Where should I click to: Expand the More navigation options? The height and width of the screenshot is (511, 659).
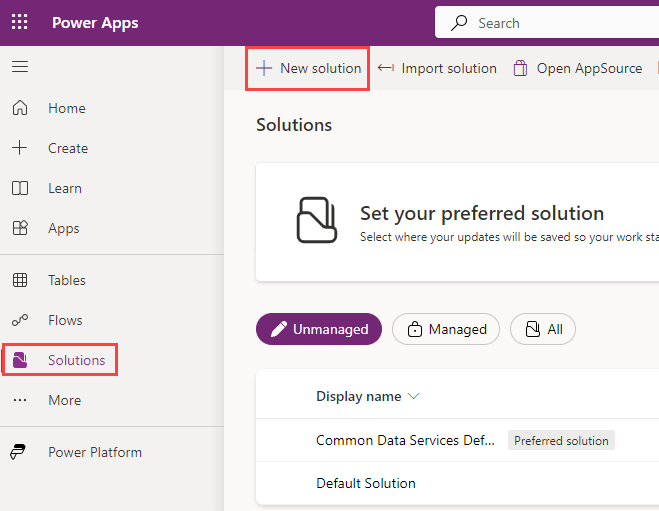tap(64, 400)
